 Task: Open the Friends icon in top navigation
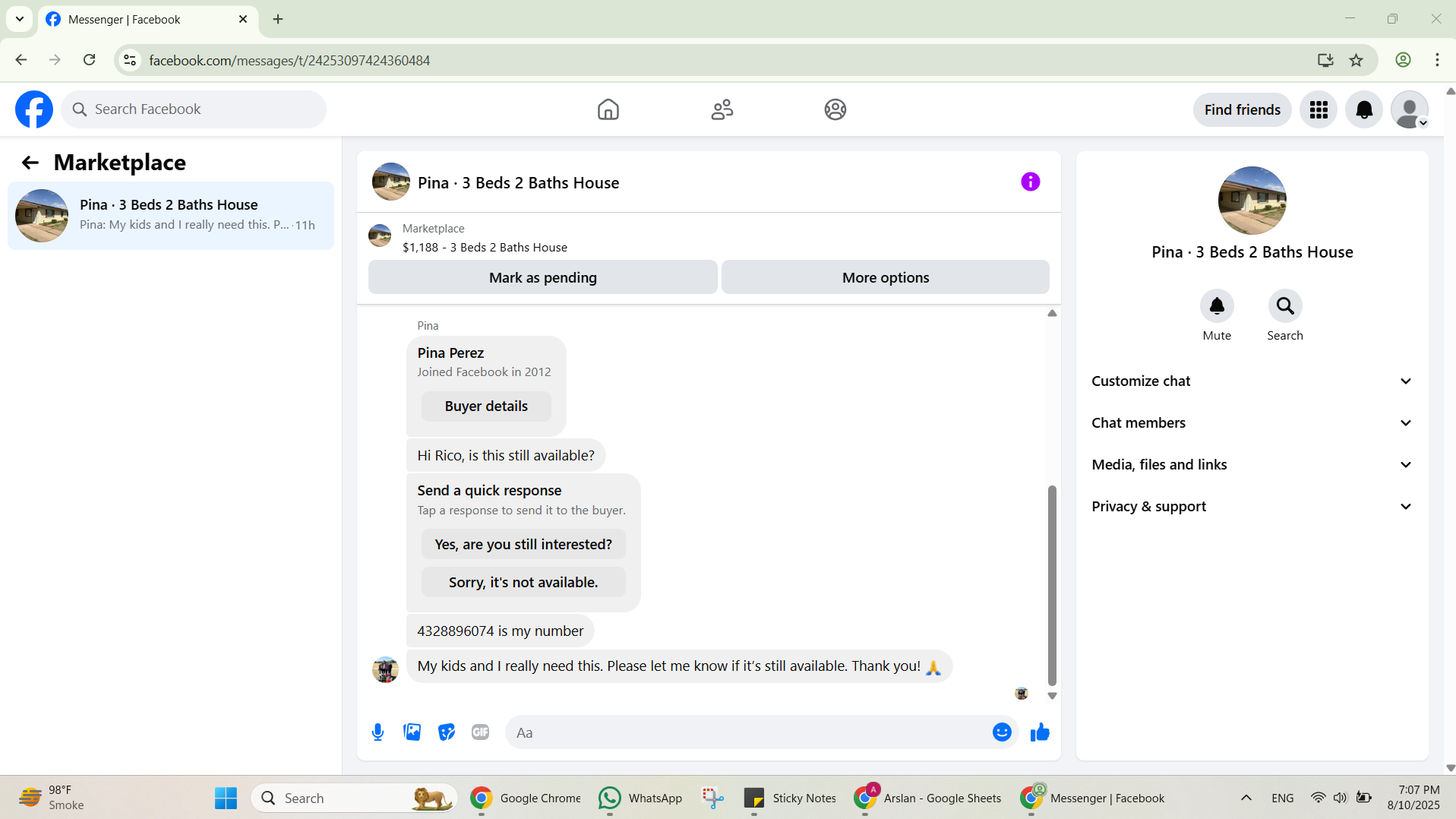click(x=722, y=109)
